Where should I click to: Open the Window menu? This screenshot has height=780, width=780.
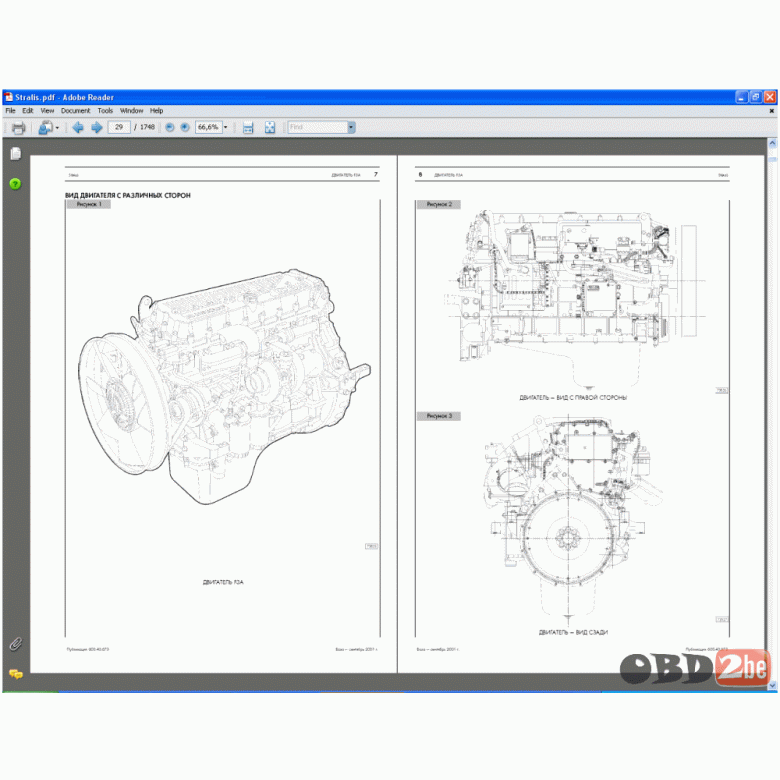[x=131, y=111]
